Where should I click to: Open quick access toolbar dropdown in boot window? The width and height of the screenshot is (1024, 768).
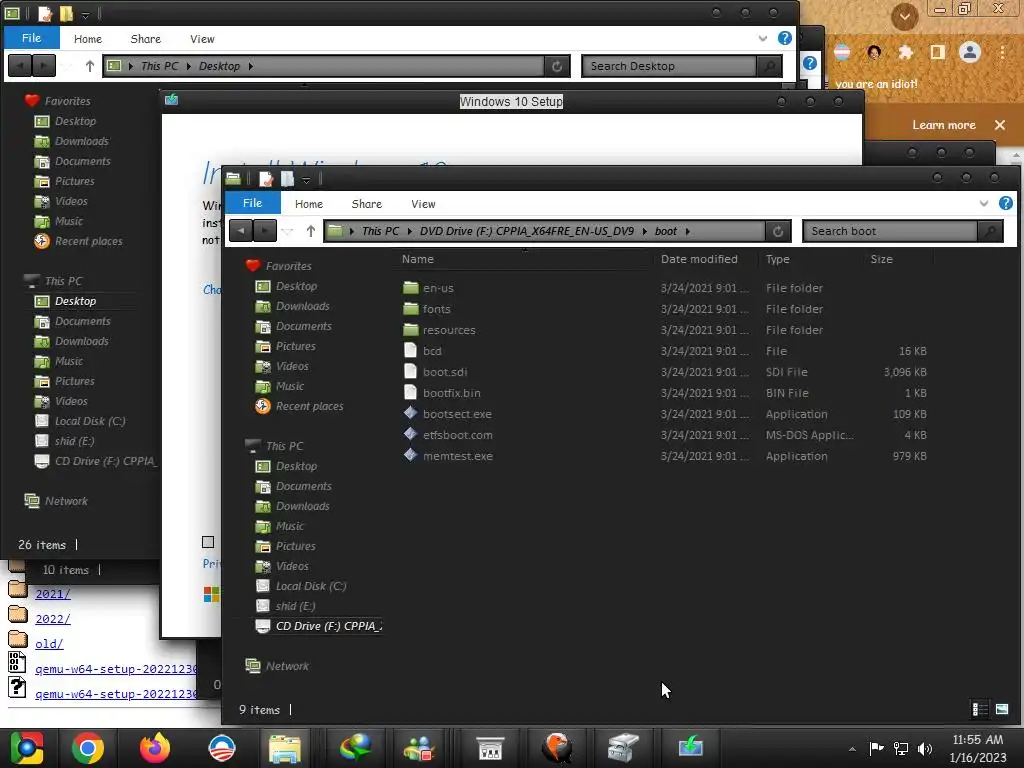pos(306,179)
